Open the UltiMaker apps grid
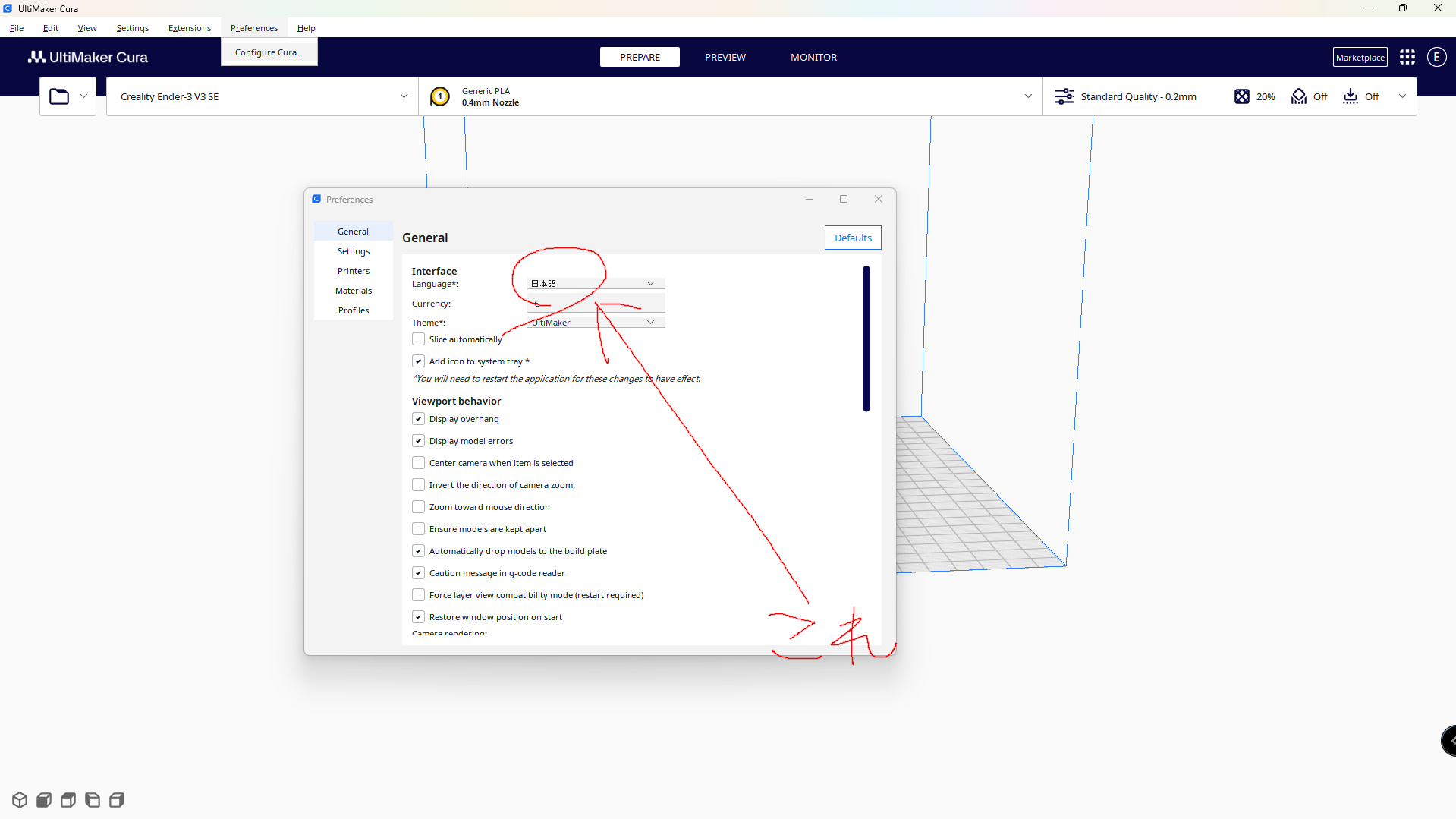This screenshot has width=1456, height=819. [x=1407, y=57]
